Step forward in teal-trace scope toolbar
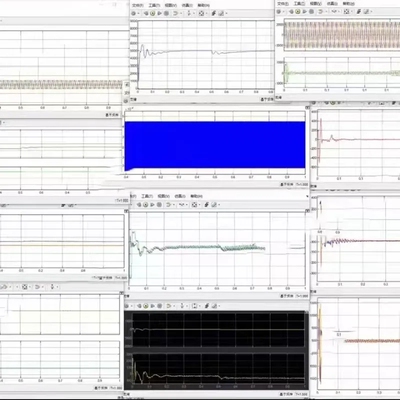 coord(152,205)
